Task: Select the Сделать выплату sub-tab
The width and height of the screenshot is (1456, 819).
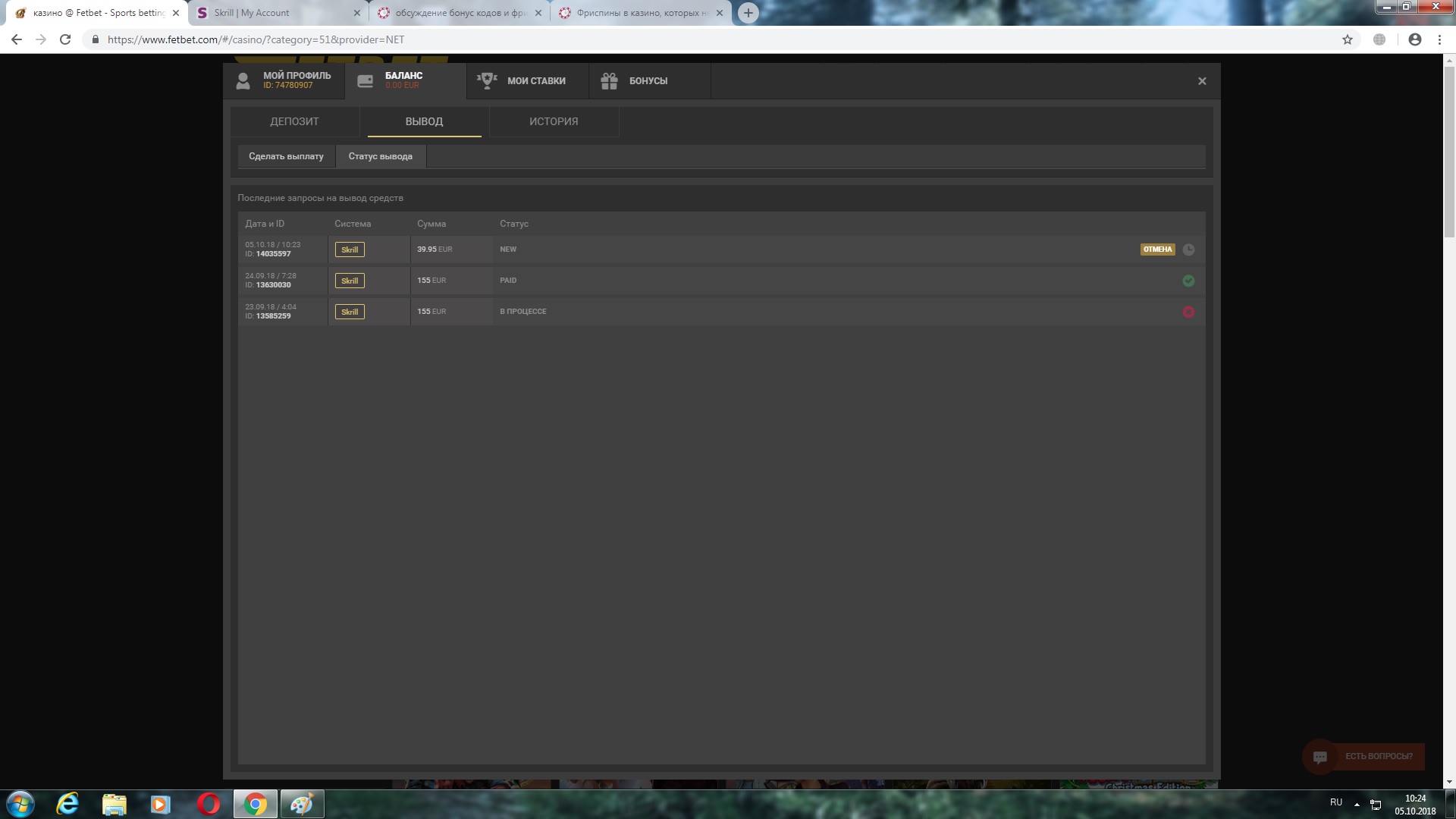Action: click(286, 156)
